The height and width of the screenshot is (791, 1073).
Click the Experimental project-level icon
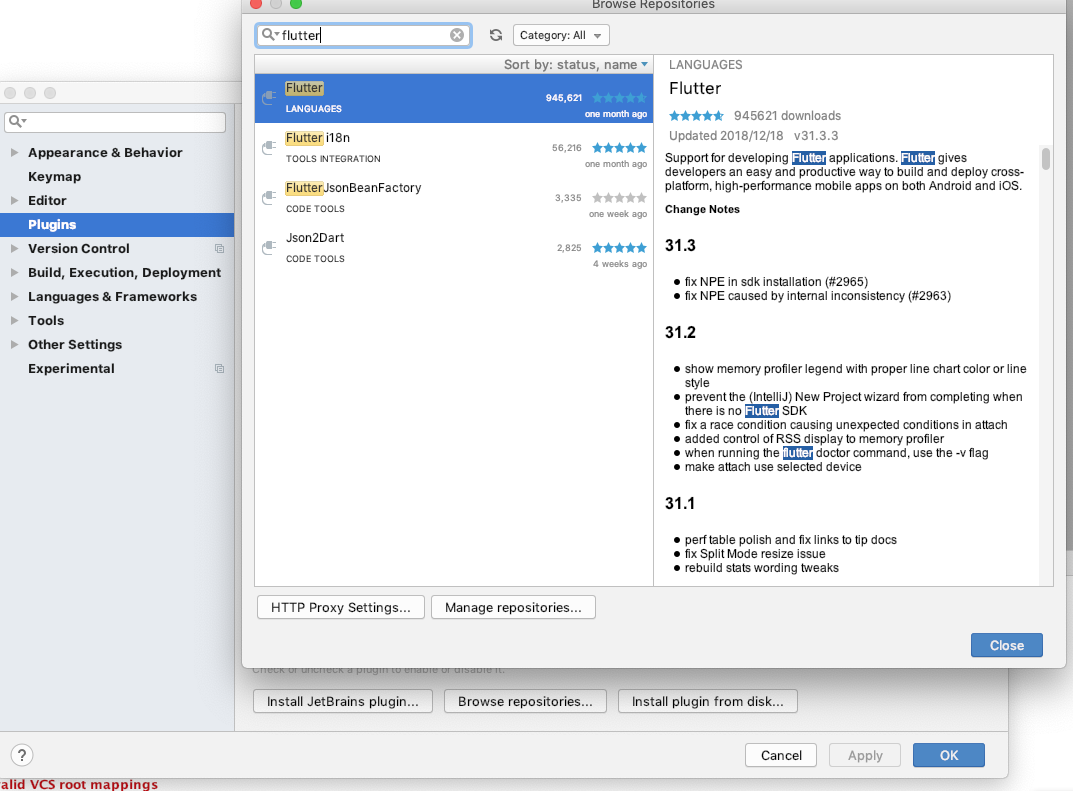point(219,368)
